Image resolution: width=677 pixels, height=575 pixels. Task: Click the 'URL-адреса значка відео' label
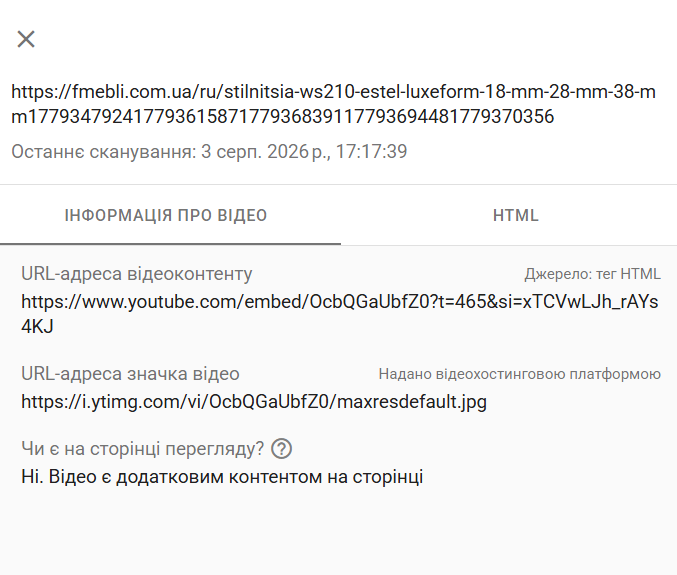[130, 374]
